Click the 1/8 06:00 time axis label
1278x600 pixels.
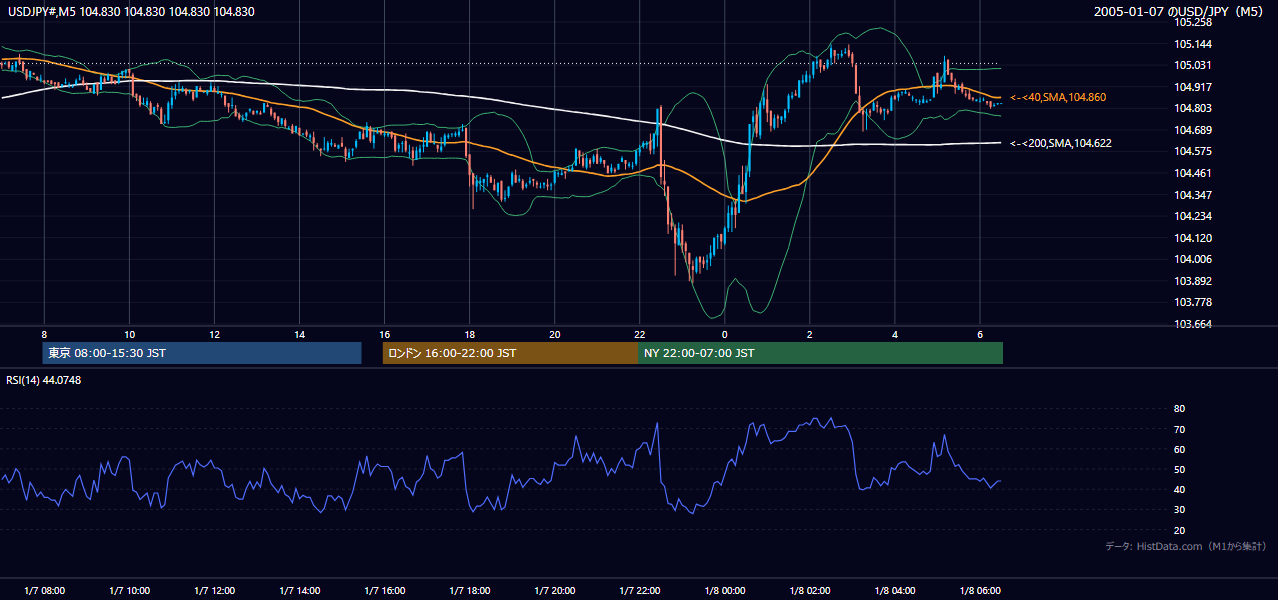click(980, 590)
